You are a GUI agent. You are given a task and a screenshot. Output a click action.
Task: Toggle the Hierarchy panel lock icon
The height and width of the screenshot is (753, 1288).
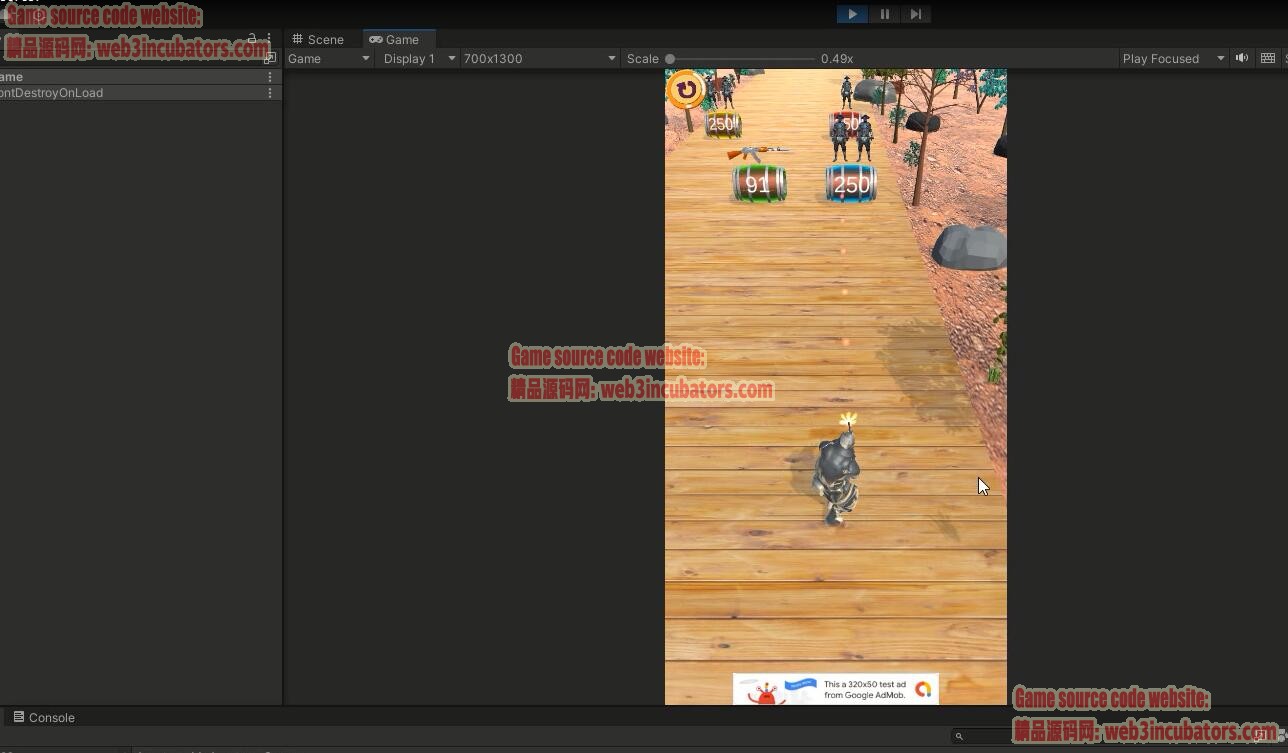[x=252, y=39]
